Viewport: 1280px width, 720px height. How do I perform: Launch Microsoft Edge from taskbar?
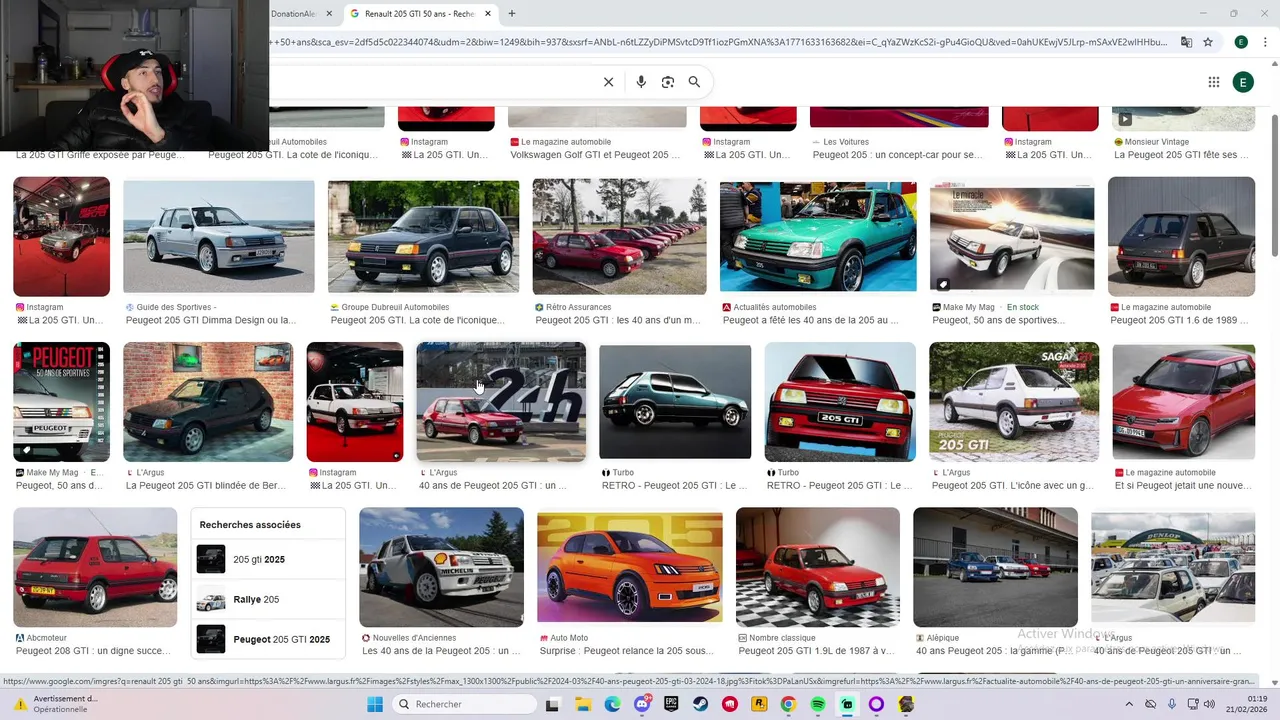coord(612,704)
